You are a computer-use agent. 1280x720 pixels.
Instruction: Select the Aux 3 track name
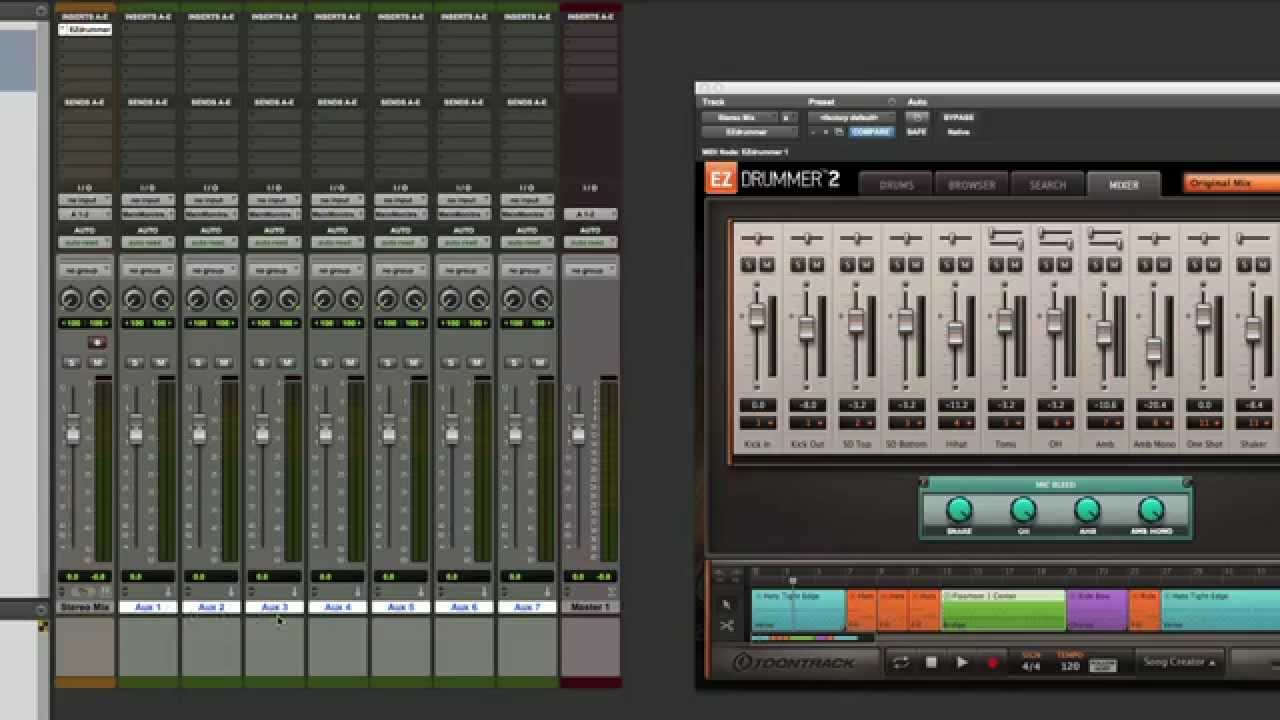[274, 607]
